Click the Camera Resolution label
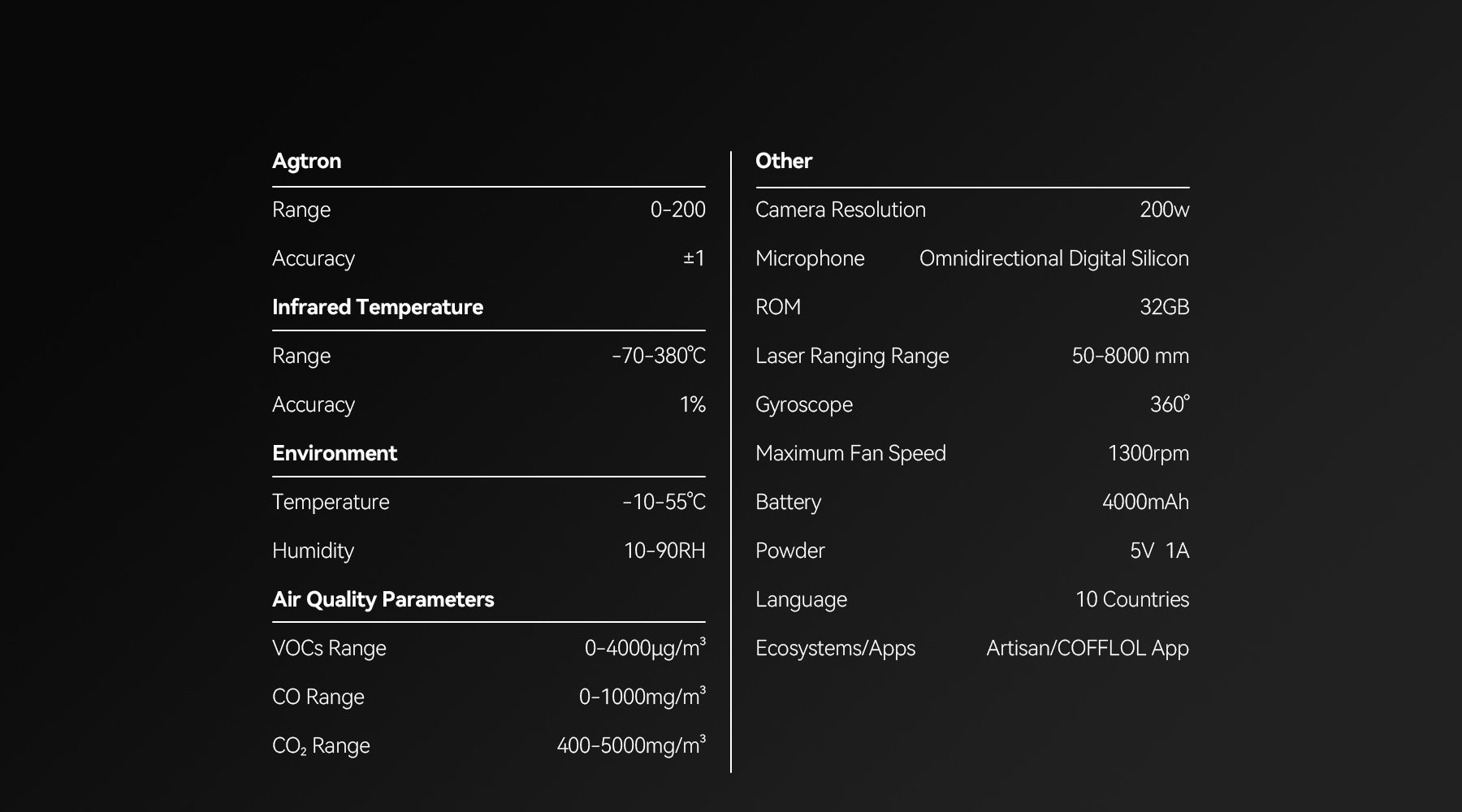This screenshot has height=812, width=1462. click(x=840, y=209)
